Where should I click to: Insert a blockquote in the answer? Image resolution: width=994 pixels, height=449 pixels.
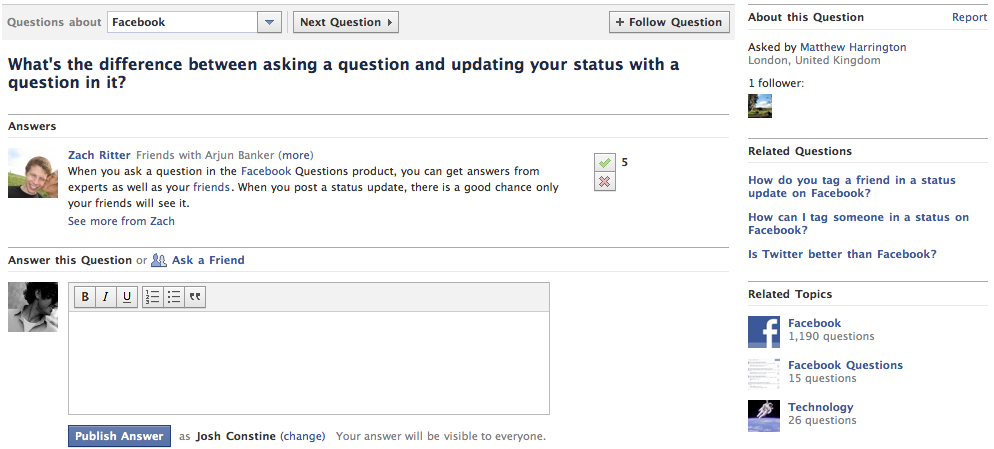click(195, 297)
